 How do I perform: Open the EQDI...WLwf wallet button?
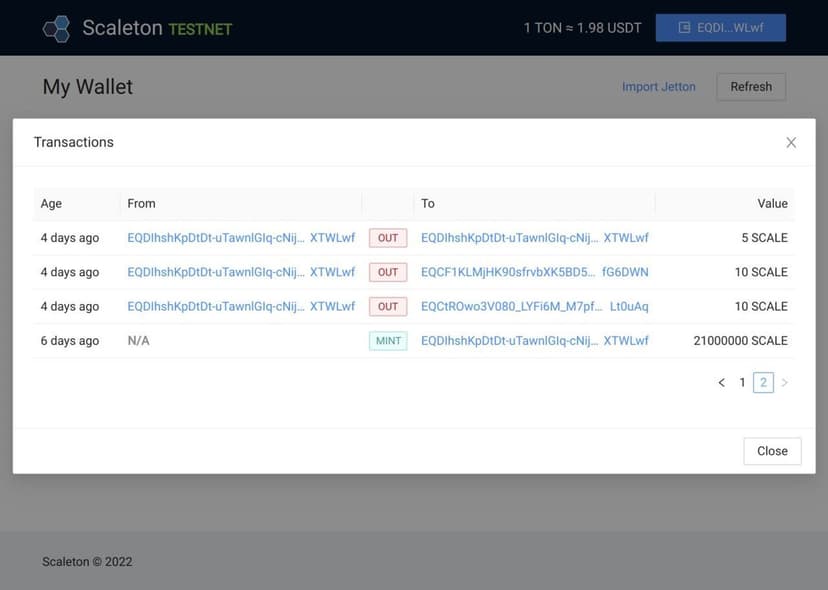pyautogui.click(x=720, y=28)
